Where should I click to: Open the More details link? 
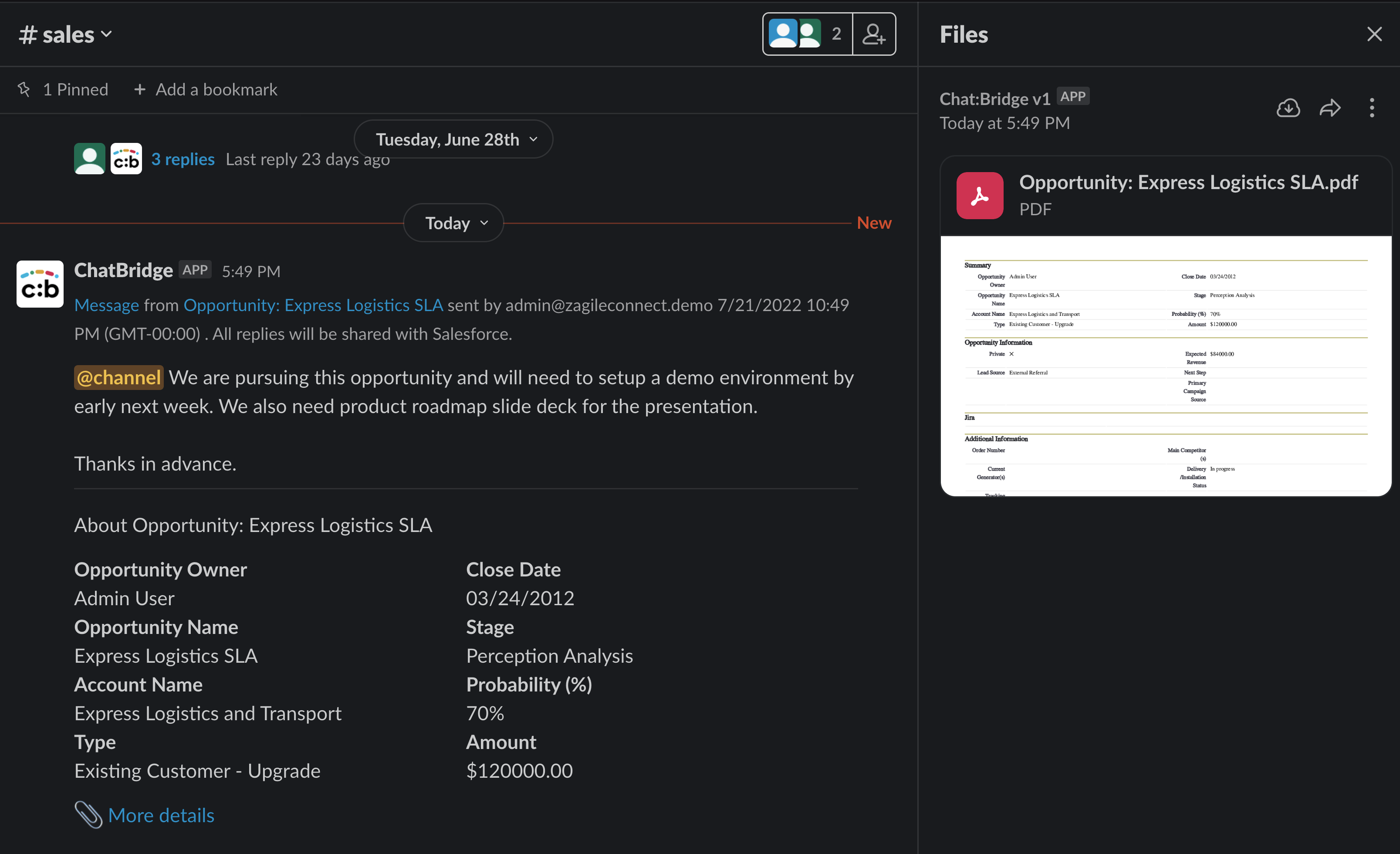[x=161, y=815]
